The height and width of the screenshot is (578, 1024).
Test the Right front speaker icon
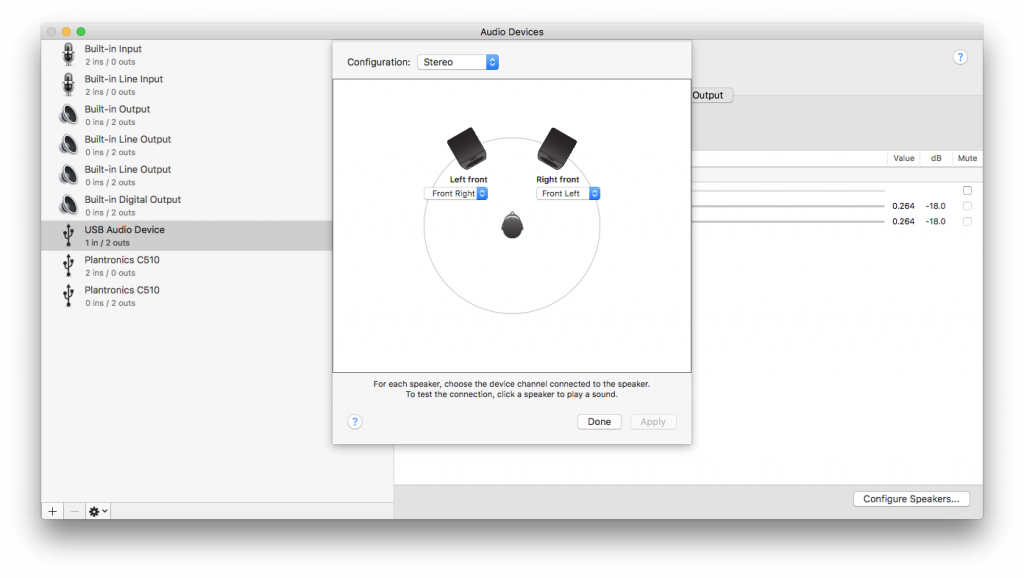point(557,148)
